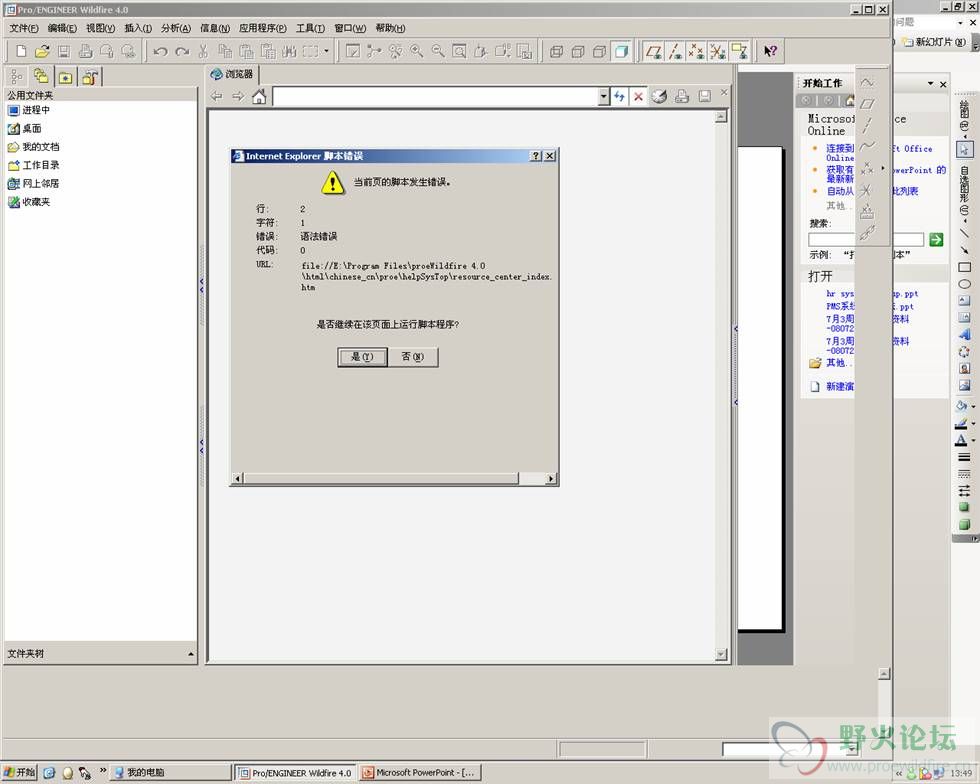Image resolution: width=980 pixels, height=784 pixels.
Task: Select 工作目录 in common folders
Action: pos(33,165)
